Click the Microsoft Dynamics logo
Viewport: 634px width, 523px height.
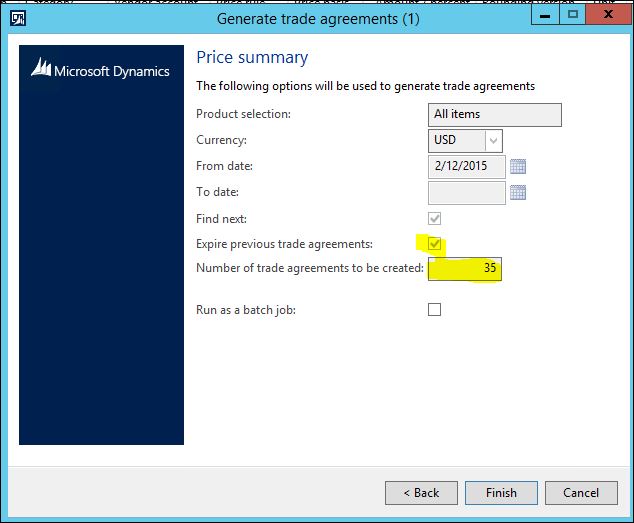[101, 70]
